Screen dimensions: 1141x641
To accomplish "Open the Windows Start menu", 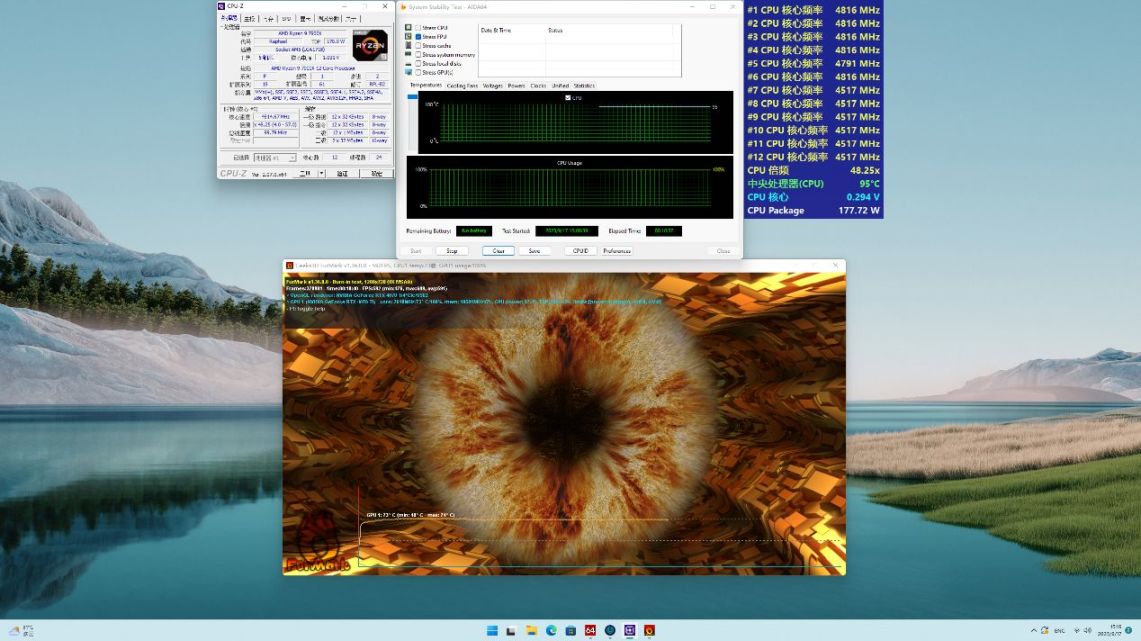I will 492,630.
